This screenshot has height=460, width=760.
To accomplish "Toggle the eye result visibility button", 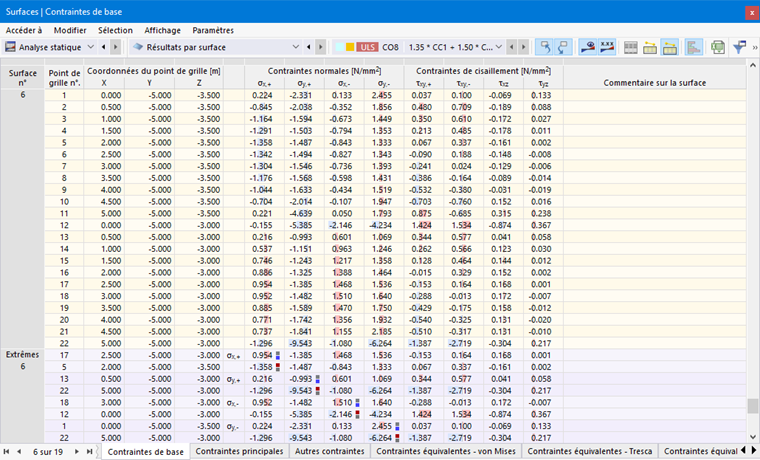I will coord(587,48).
